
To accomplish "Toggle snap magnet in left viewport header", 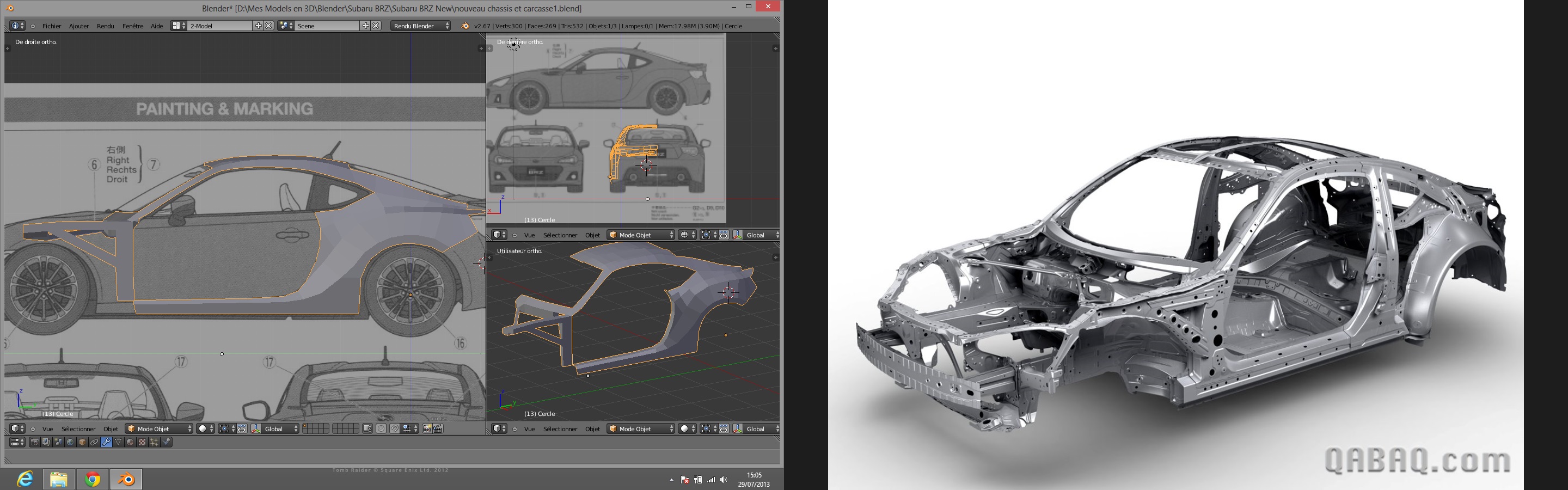I will pyautogui.click(x=394, y=429).
